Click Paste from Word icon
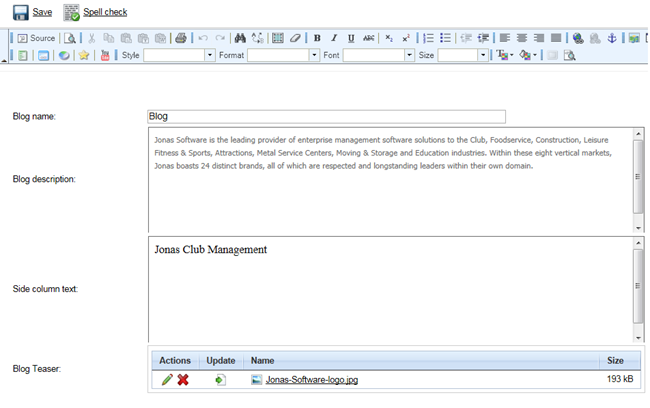This screenshot has height=408, width=650. click(160, 38)
